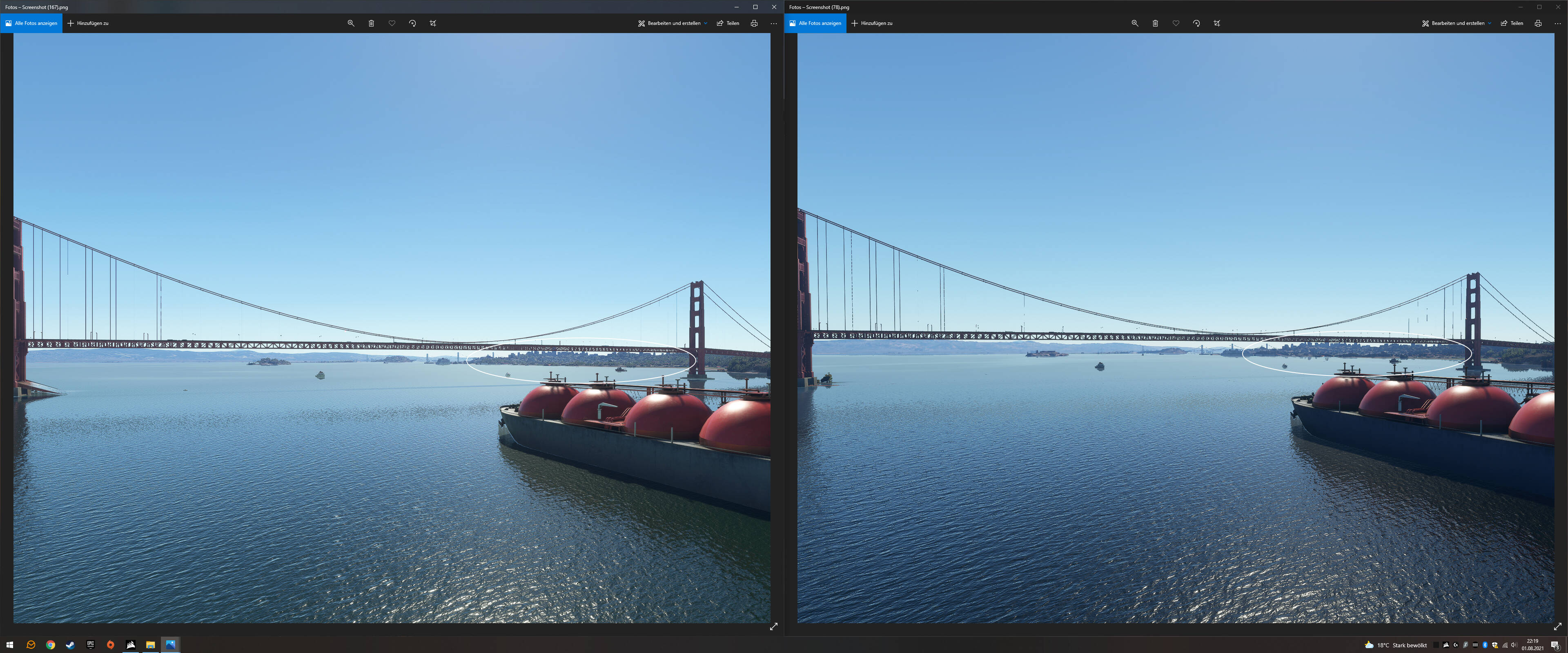Rotate the left photo with the rotate icon
1568x653 pixels.
pos(413,23)
